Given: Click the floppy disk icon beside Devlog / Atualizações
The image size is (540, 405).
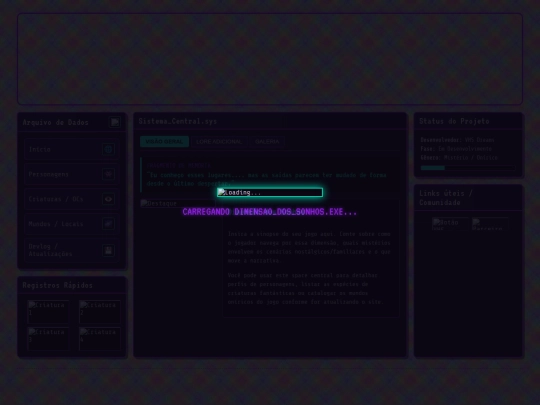Looking at the screenshot, I should pos(108,250).
